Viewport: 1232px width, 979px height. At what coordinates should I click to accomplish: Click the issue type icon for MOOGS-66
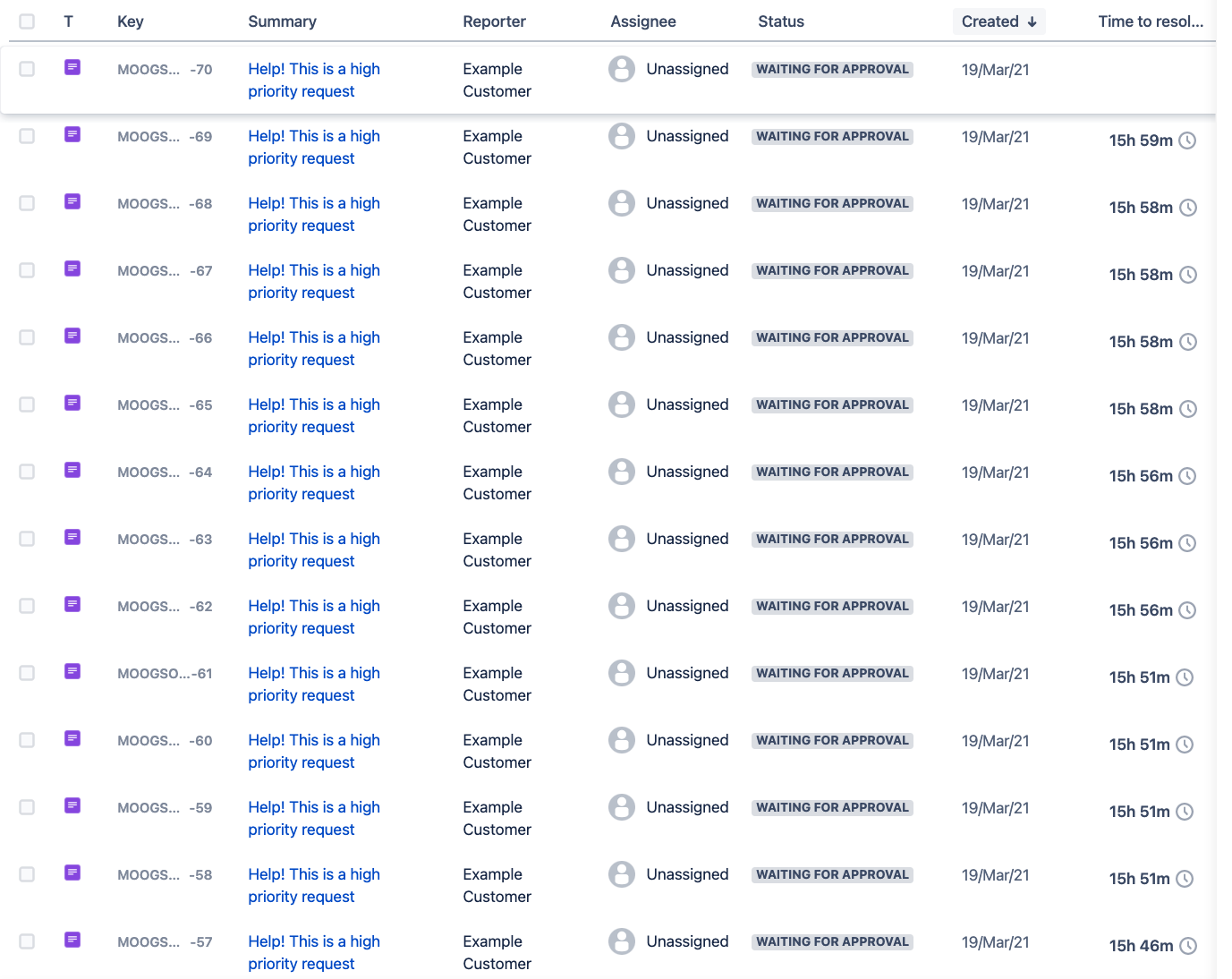tap(72, 336)
